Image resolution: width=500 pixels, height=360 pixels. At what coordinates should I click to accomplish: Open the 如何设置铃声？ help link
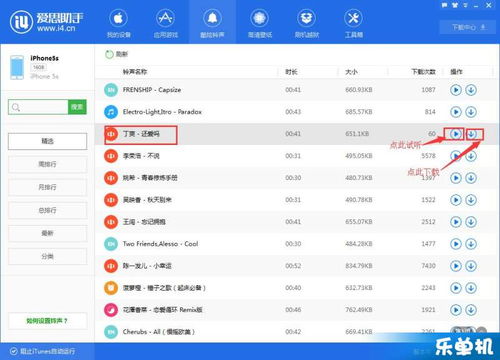(47, 321)
